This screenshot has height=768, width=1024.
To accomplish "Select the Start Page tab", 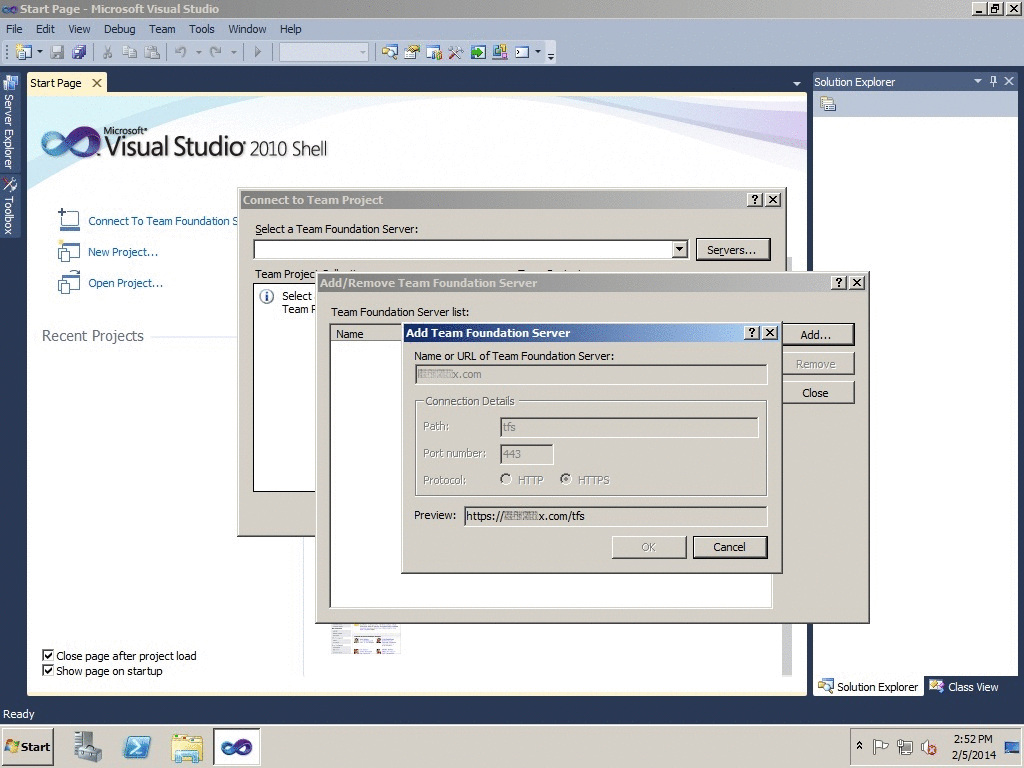I will click(56, 83).
